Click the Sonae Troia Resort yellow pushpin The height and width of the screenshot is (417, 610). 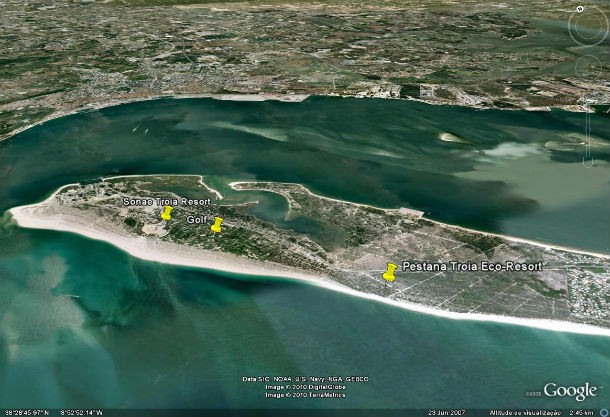[x=166, y=214]
